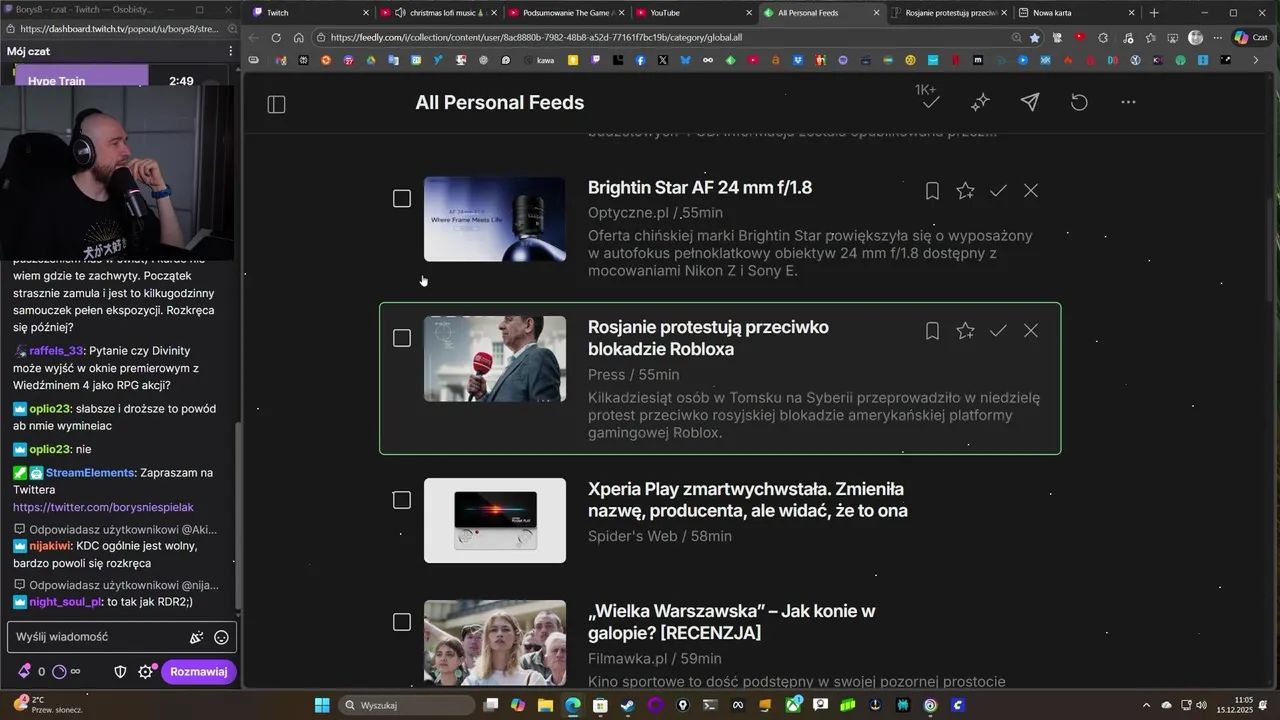Refresh All Personal Feeds list
Image resolution: width=1280 pixels, height=720 pixels.
point(1079,102)
